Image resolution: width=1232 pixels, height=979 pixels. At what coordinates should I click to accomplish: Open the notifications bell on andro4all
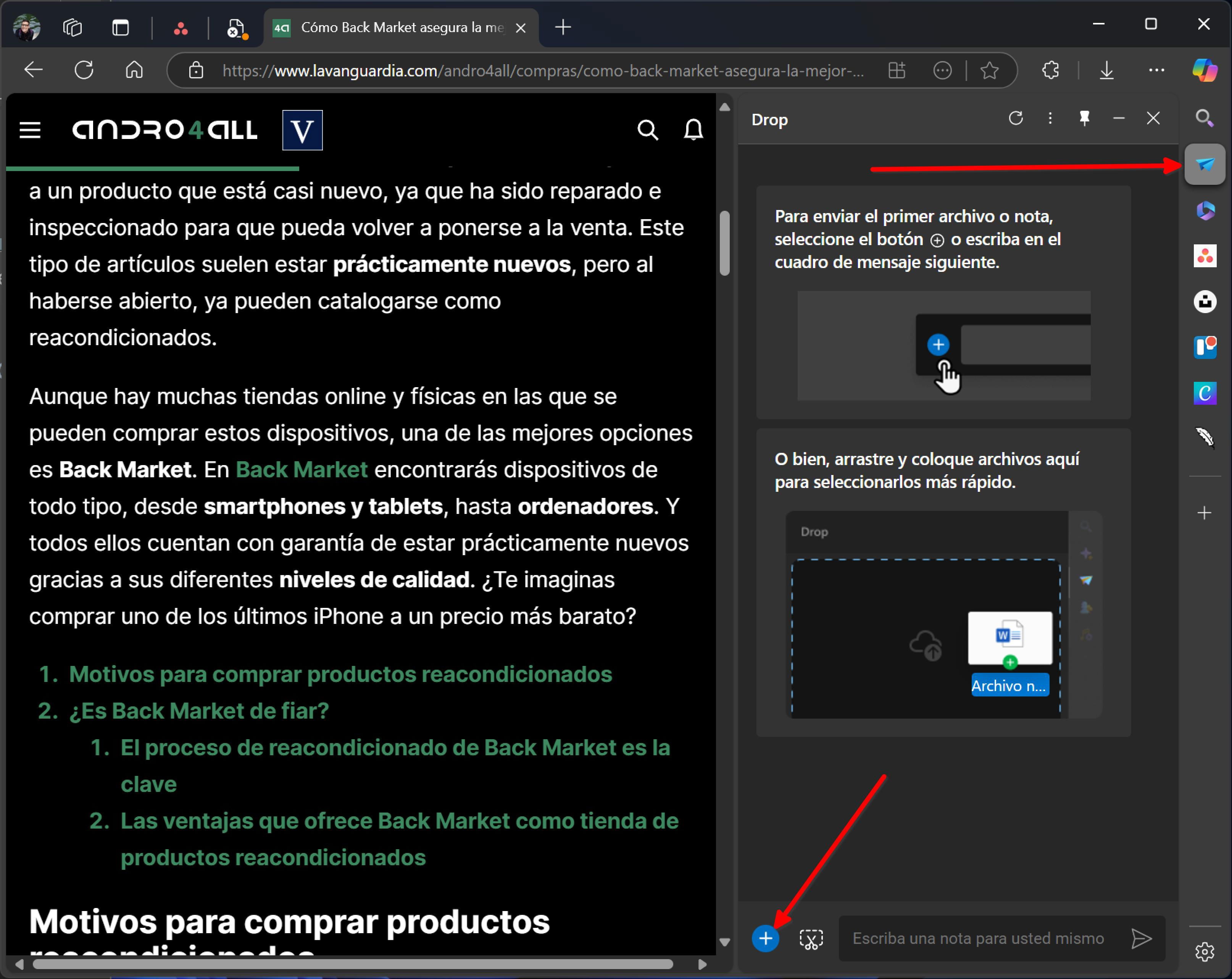pos(694,130)
